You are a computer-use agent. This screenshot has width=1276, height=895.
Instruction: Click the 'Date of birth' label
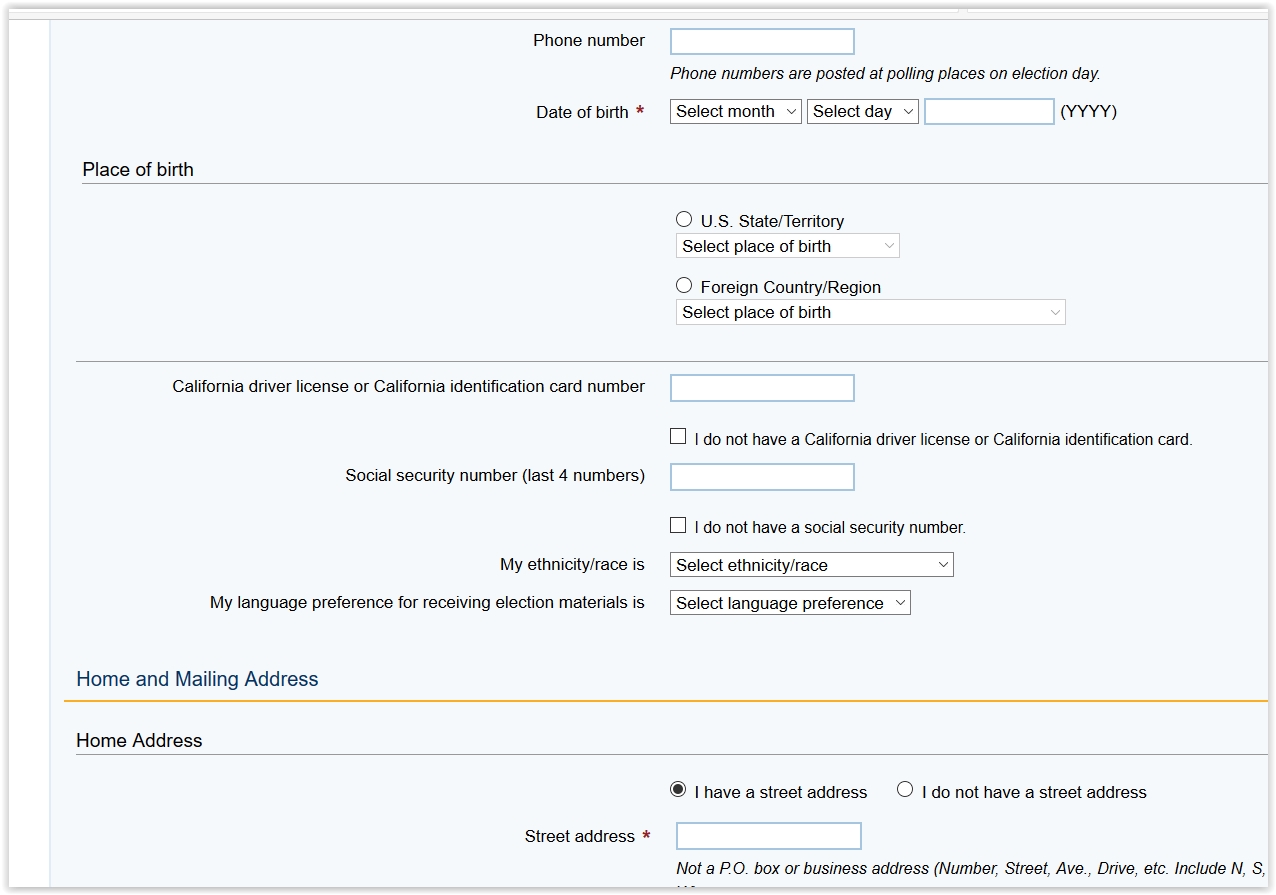[x=582, y=113]
